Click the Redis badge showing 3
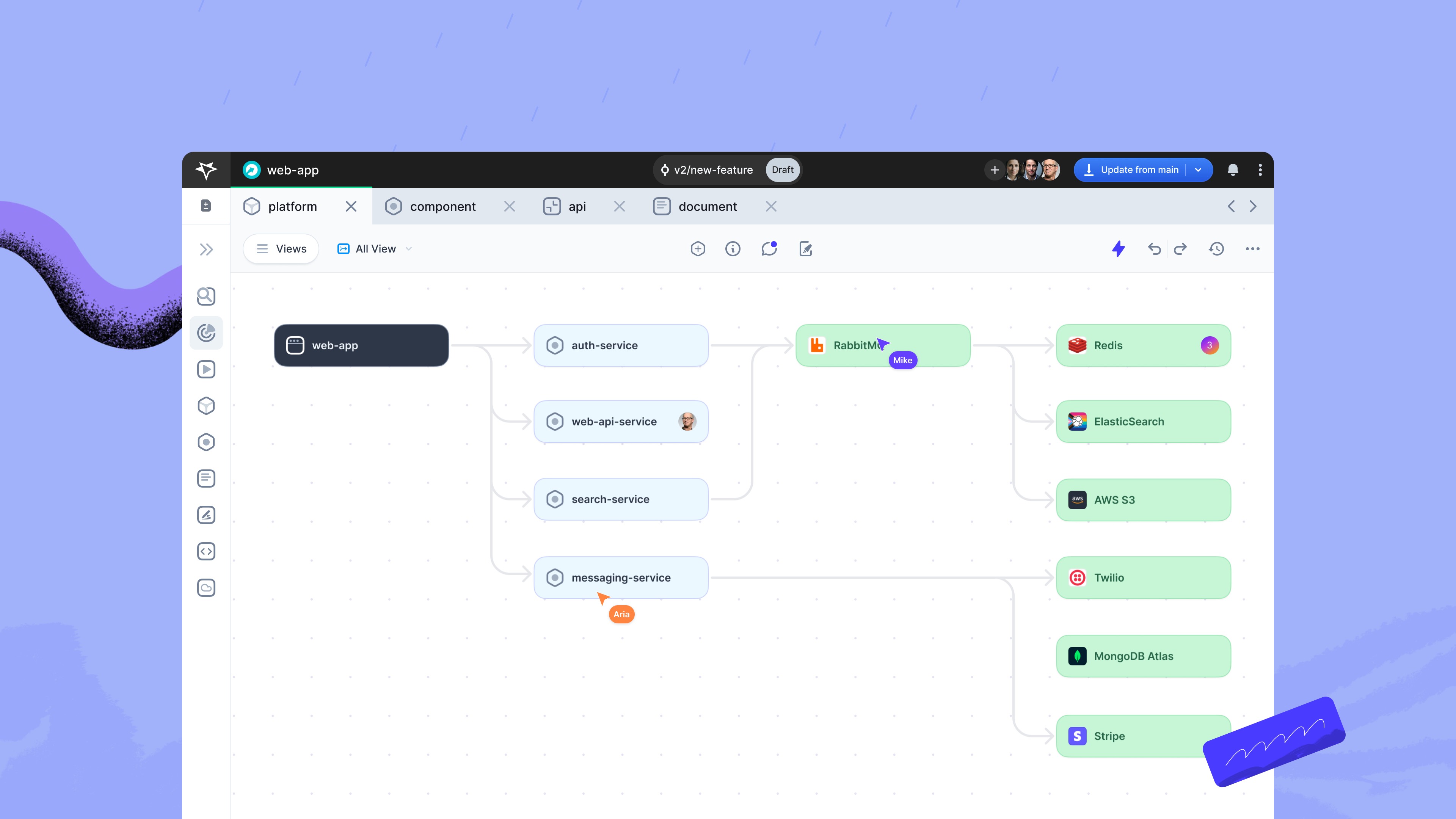Viewport: 1456px width, 819px height. coord(1209,345)
